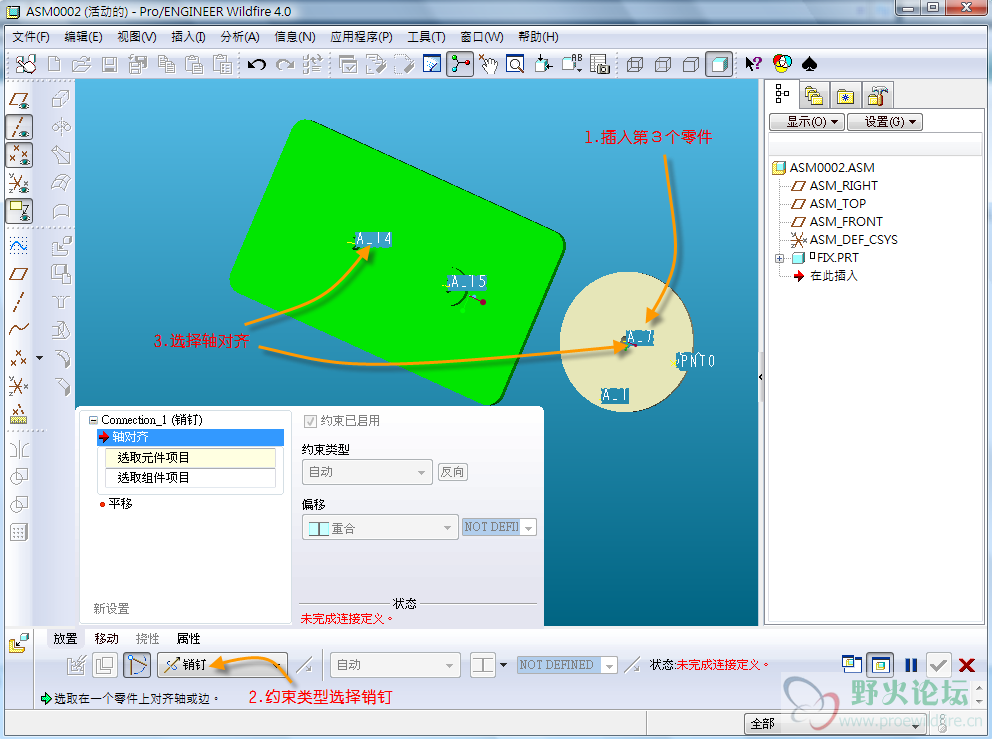Viewport: 992px width, 739px height.
Task: Click the Redo arrow in toolbar
Action: pos(285,64)
